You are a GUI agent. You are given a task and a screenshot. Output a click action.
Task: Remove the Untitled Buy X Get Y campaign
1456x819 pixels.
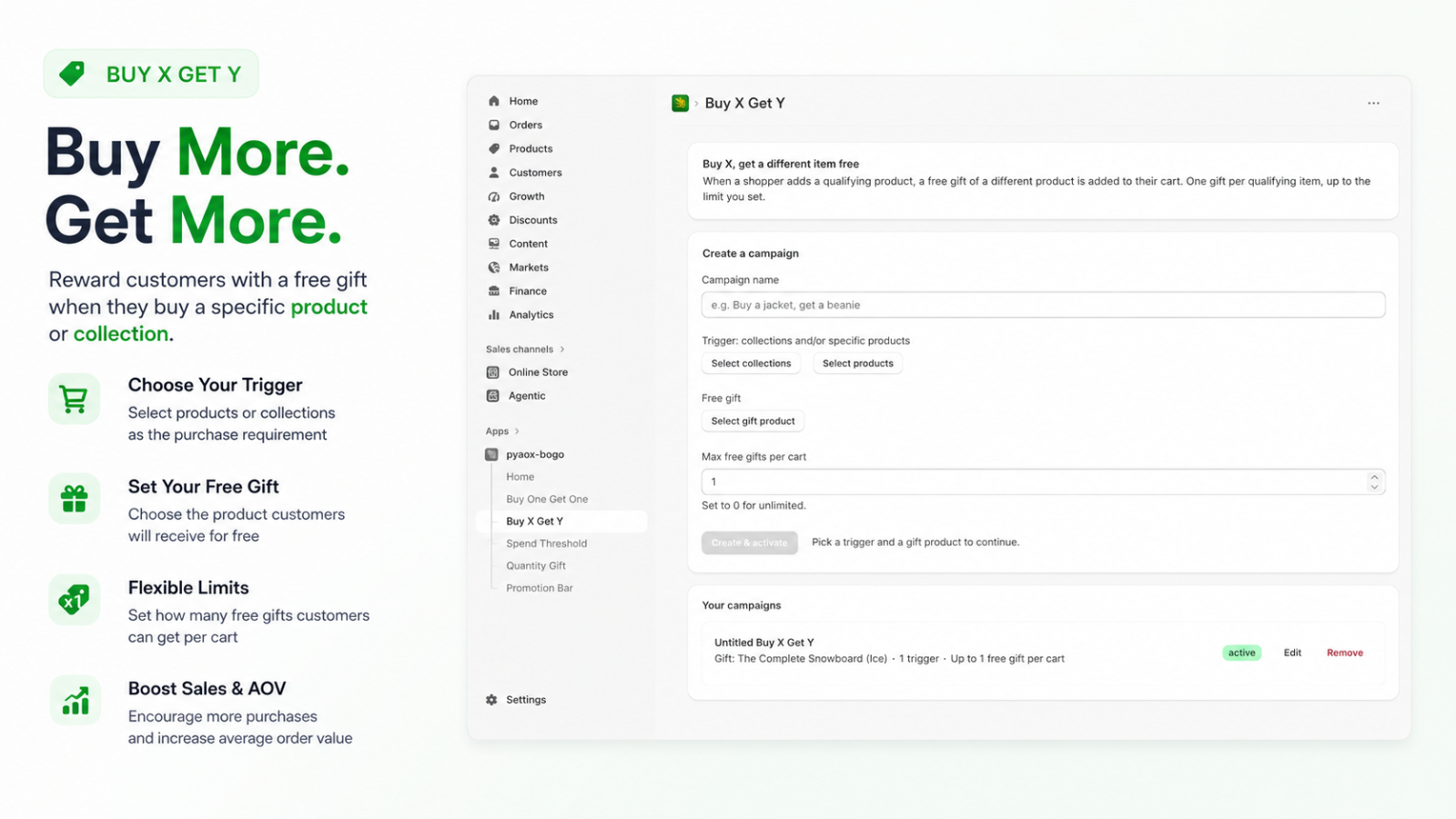[1345, 652]
